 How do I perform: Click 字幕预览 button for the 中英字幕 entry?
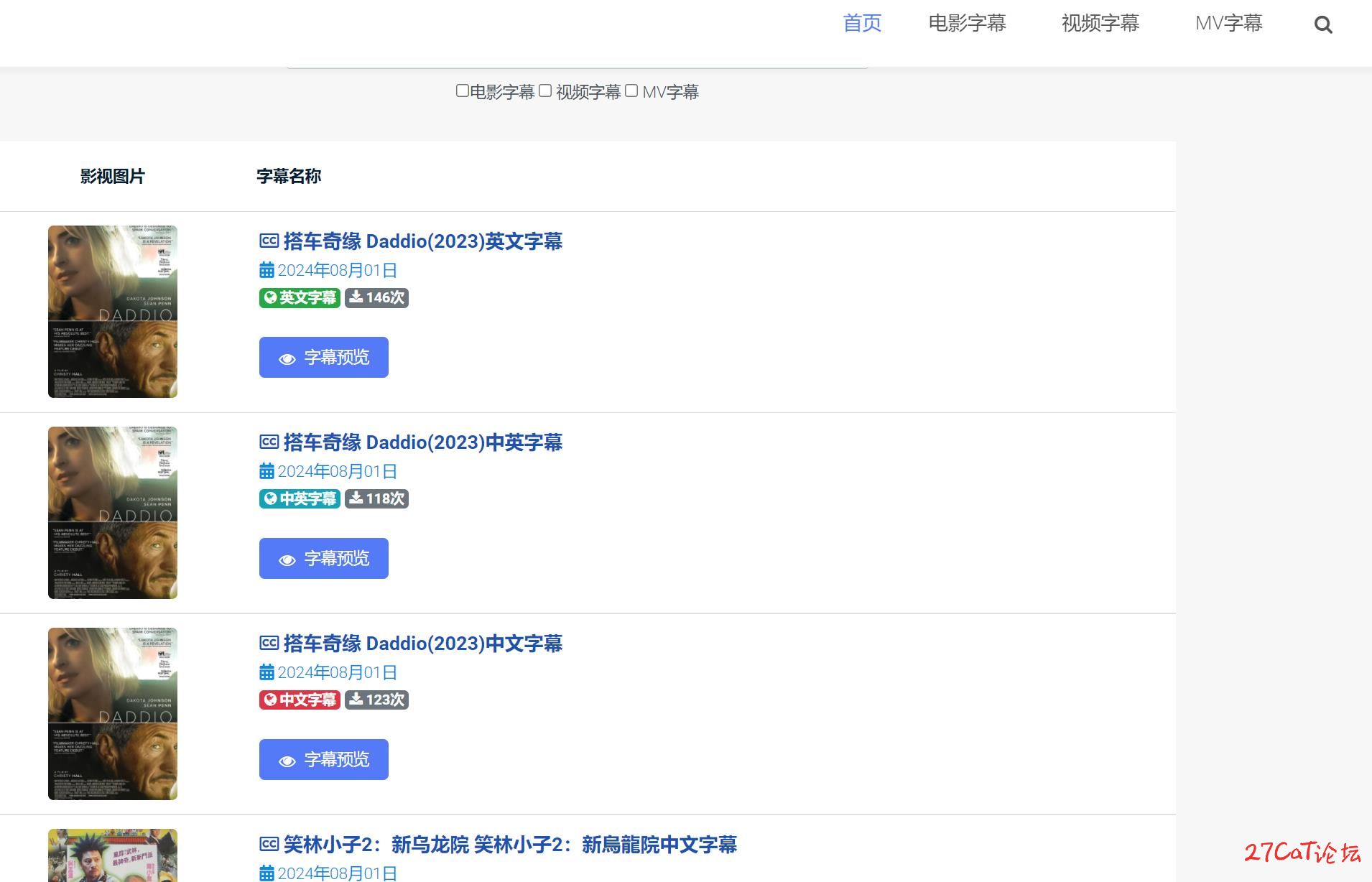tap(324, 558)
